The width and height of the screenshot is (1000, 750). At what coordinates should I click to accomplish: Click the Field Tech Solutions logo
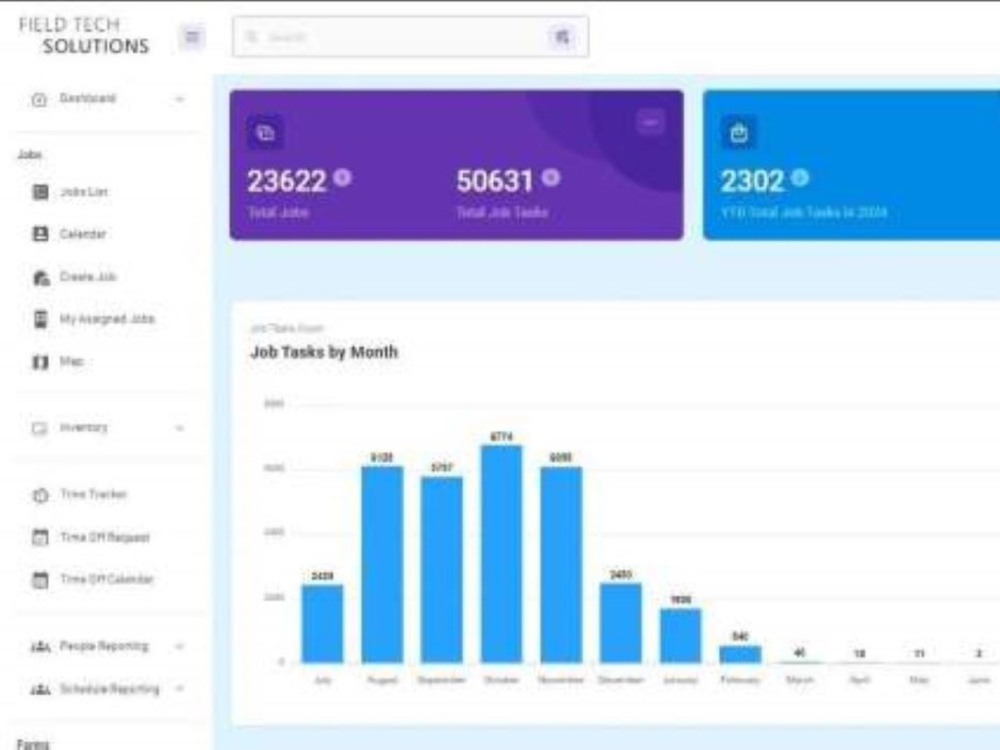click(x=84, y=35)
